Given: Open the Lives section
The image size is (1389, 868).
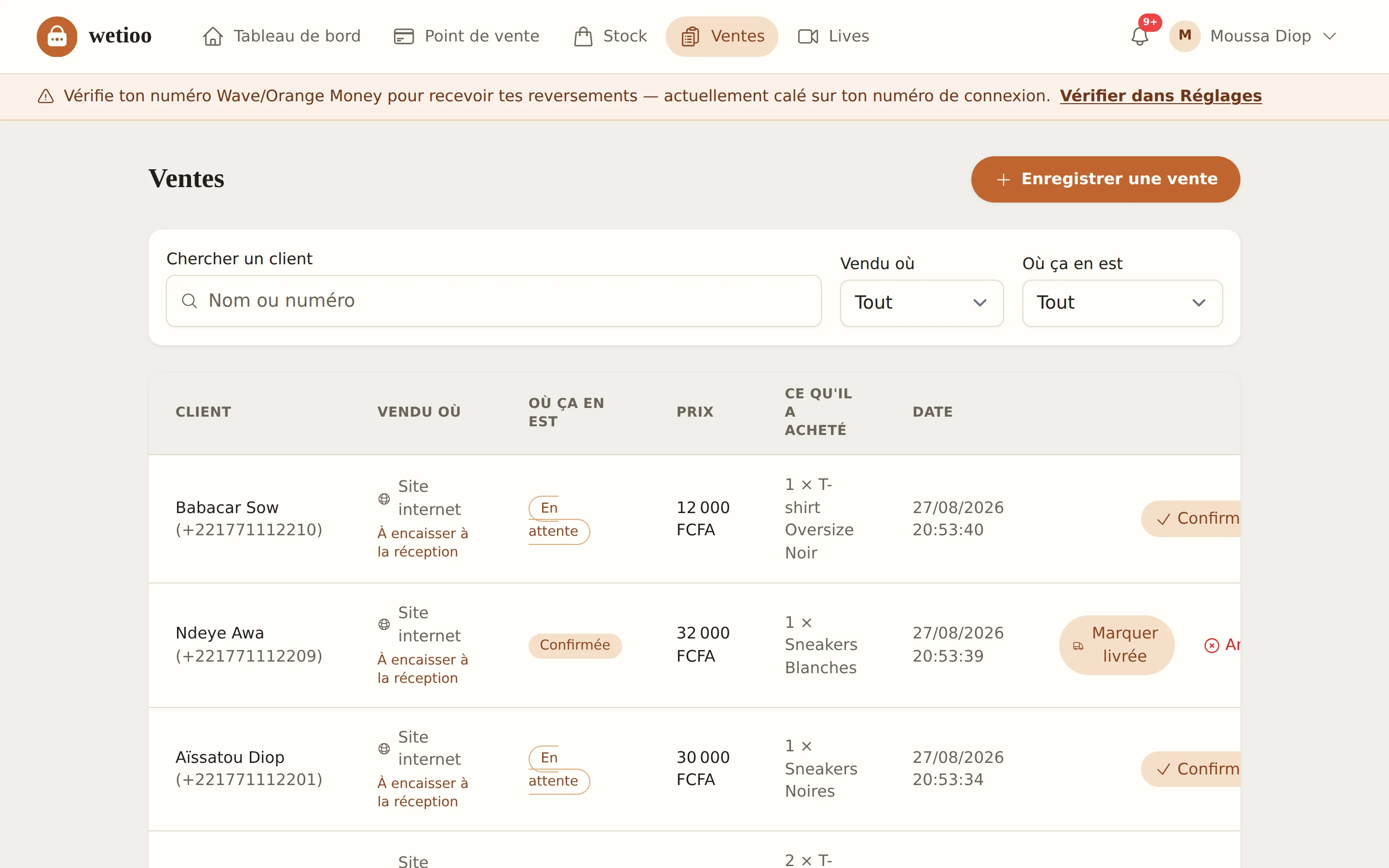Looking at the screenshot, I should (x=833, y=36).
